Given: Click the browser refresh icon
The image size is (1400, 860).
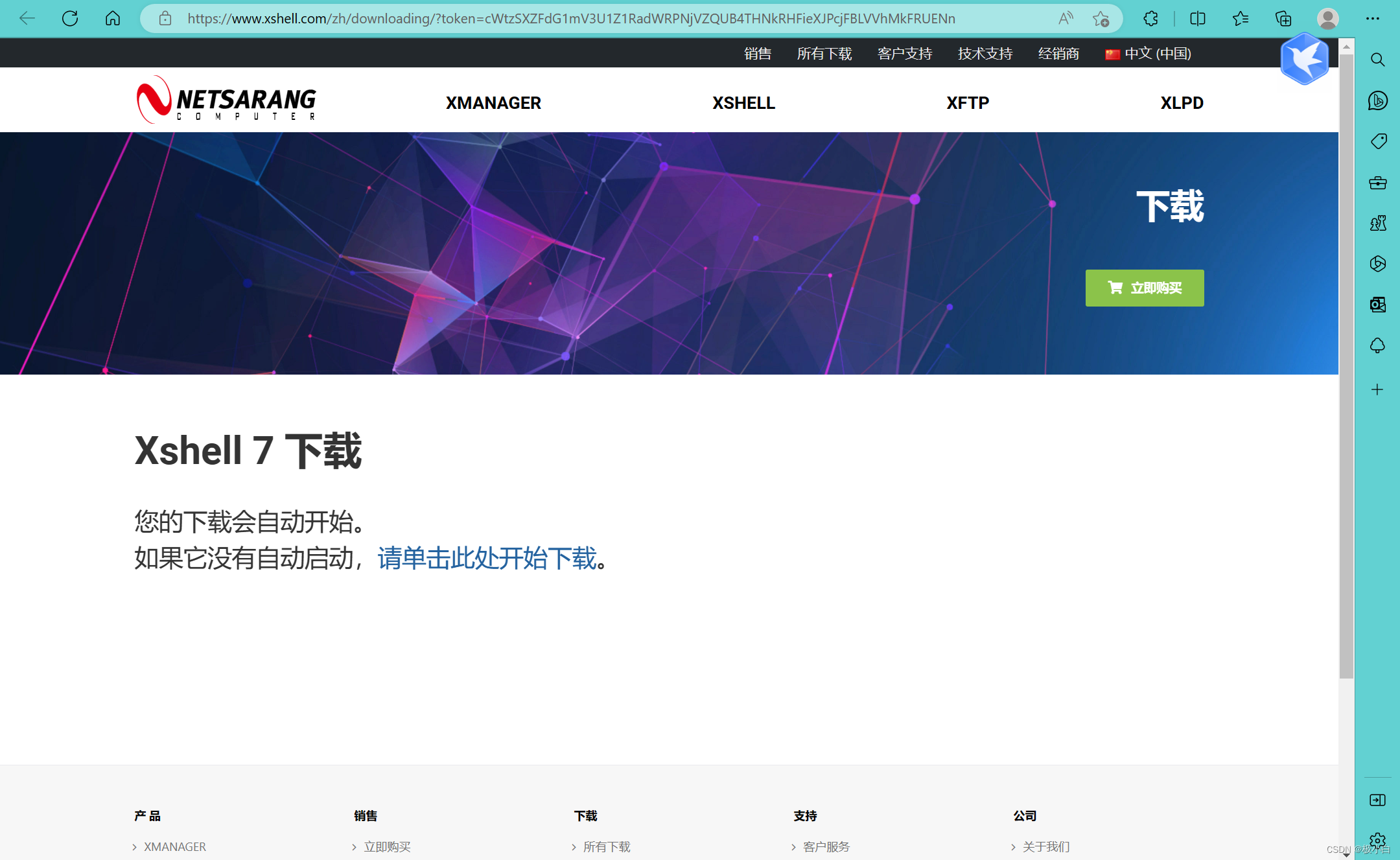Looking at the screenshot, I should pyautogui.click(x=70, y=18).
